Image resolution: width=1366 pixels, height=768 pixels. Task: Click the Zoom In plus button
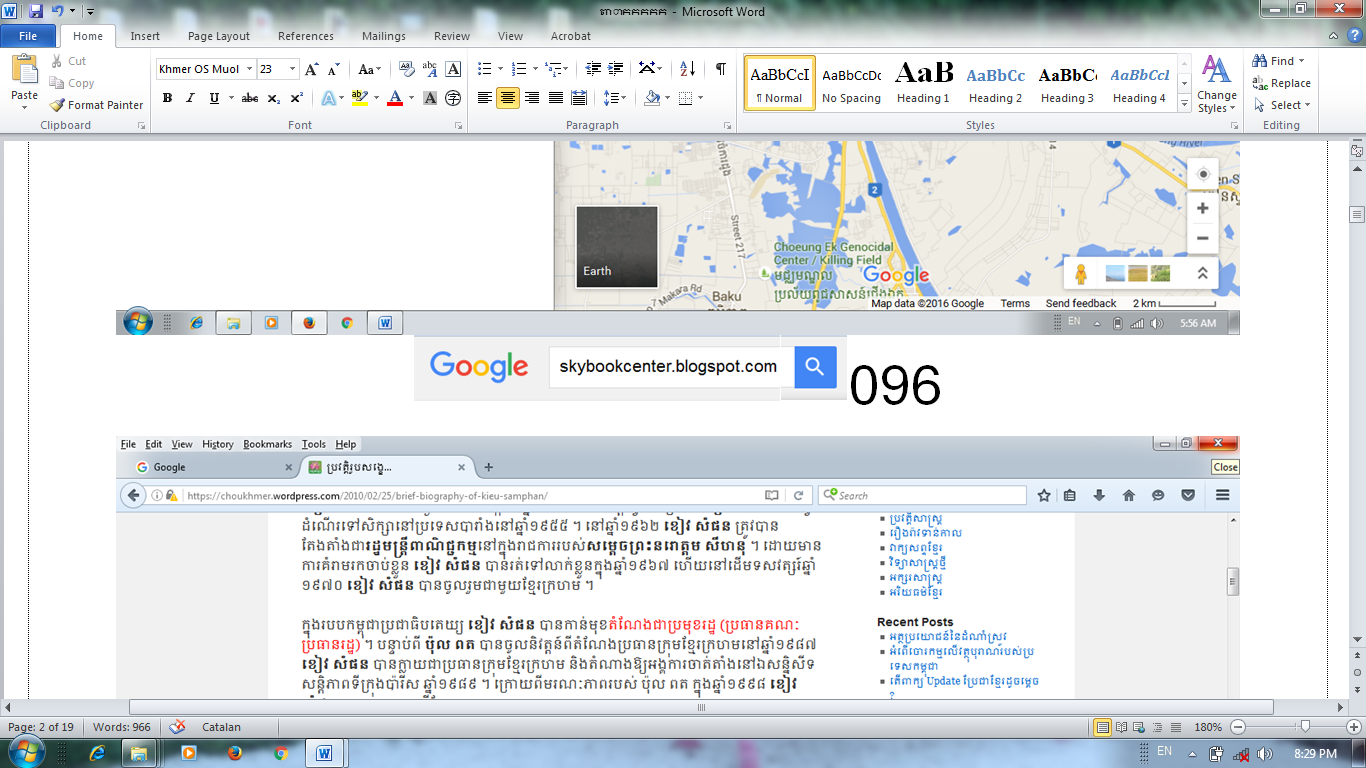pyautogui.click(x=1353, y=727)
